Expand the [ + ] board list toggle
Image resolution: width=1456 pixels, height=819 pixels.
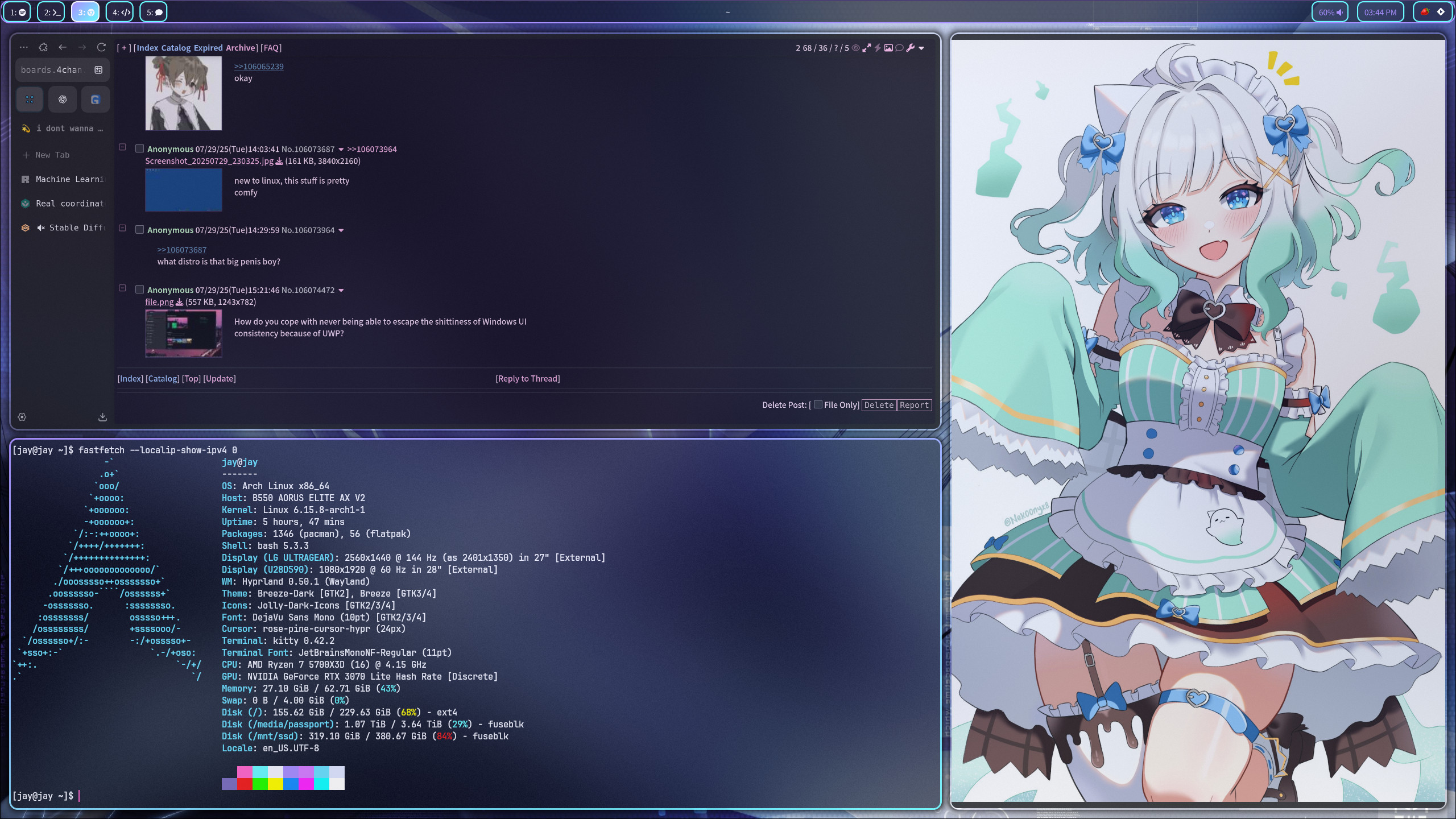124,48
